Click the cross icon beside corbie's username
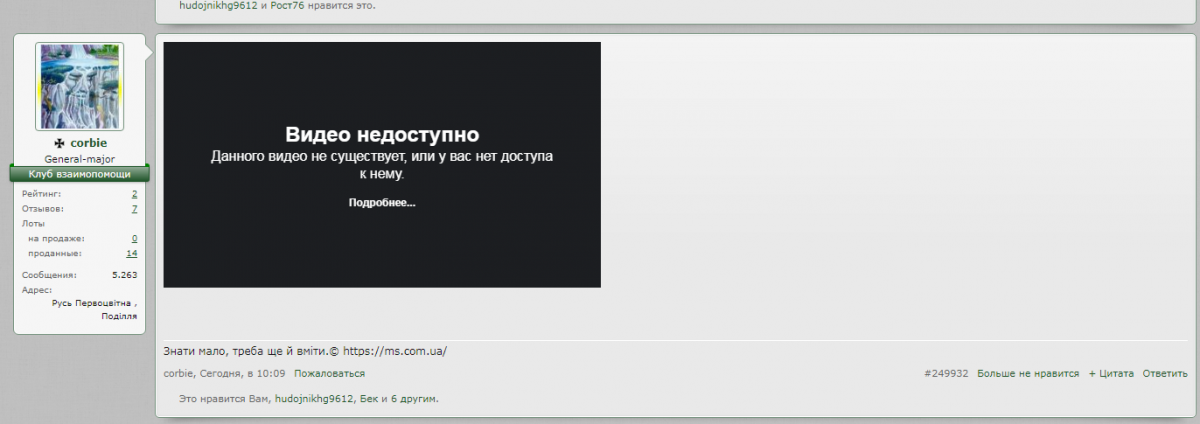1200x424 pixels. [x=59, y=143]
